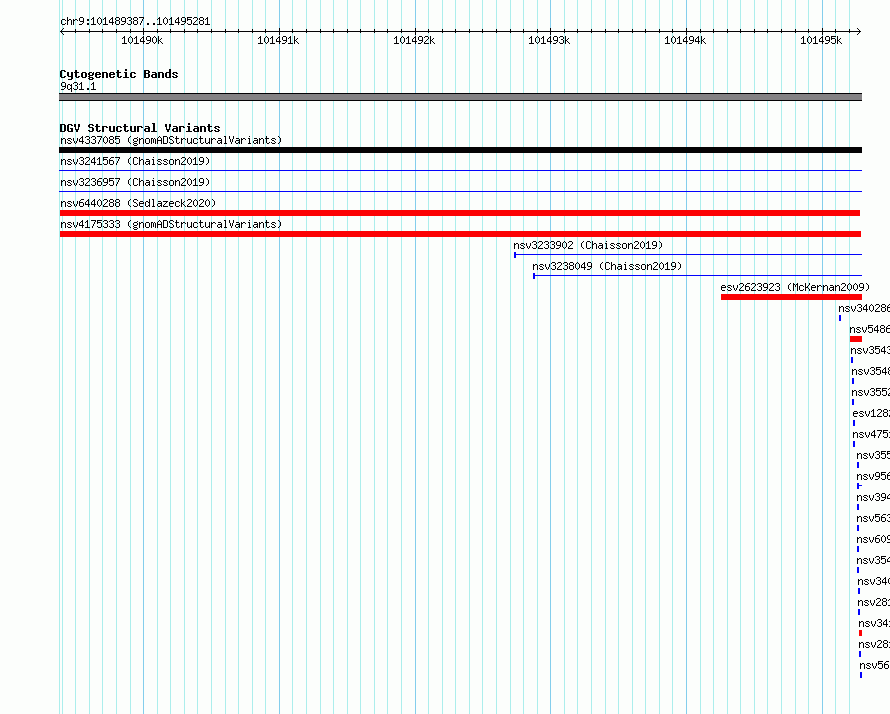Click the 101495k ruler position label

click(x=821, y=40)
